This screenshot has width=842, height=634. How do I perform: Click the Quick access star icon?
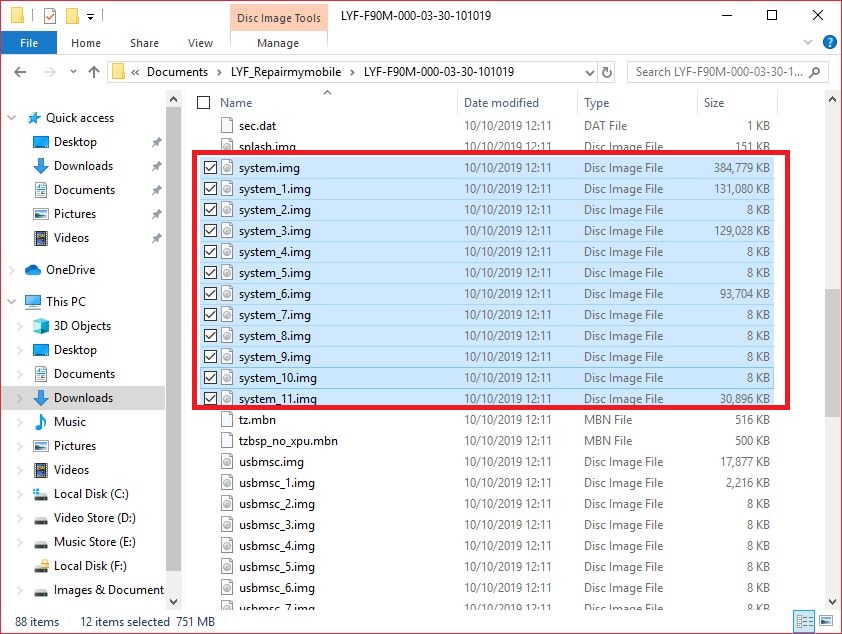click(34, 118)
